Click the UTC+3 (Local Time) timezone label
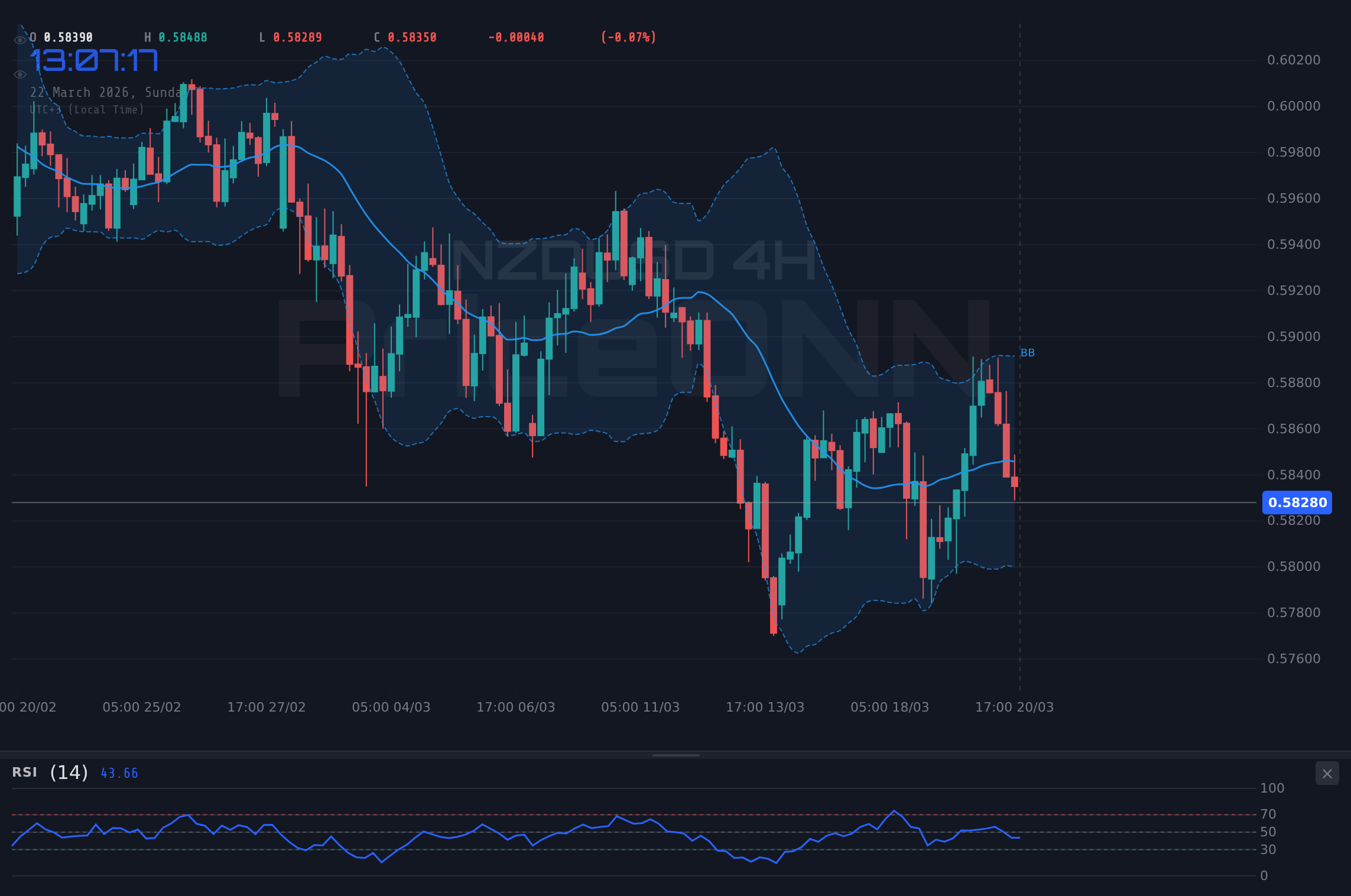This screenshot has width=1351, height=896. tap(87, 110)
